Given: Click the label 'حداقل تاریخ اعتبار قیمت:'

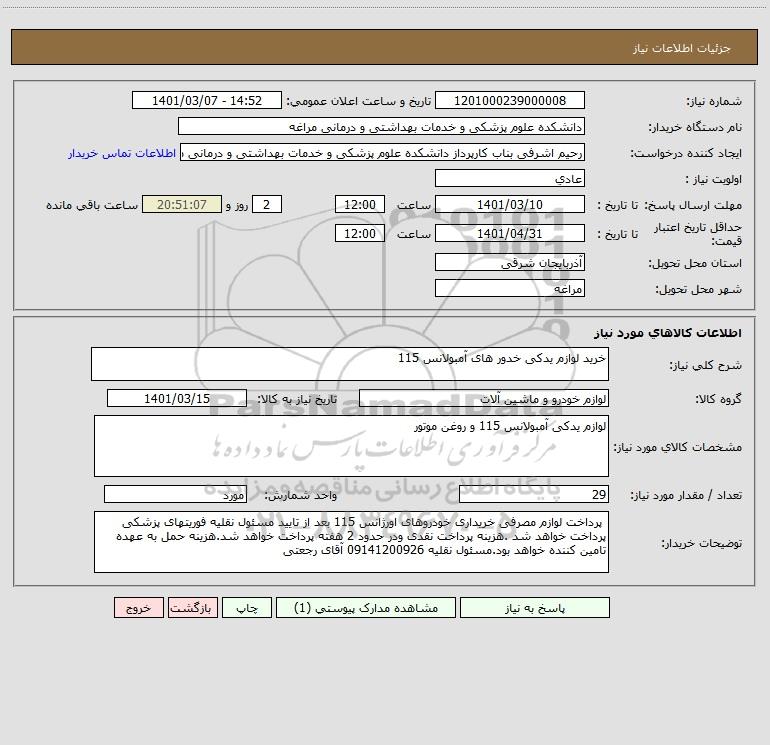Looking at the screenshot, I should [697, 234].
